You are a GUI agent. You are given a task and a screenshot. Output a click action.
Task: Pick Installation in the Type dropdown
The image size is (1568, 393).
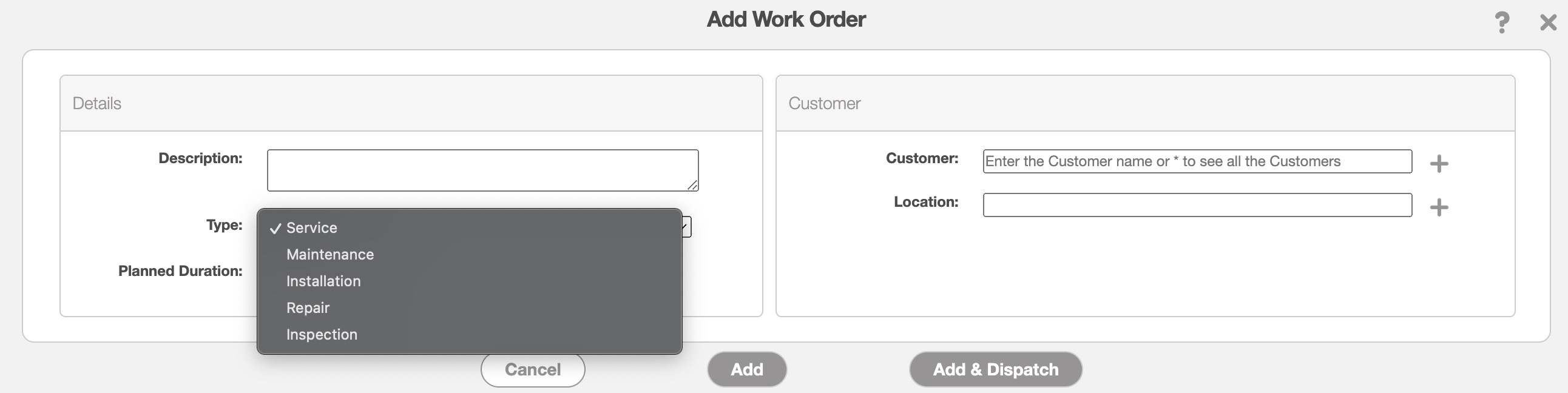tap(323, 281)
